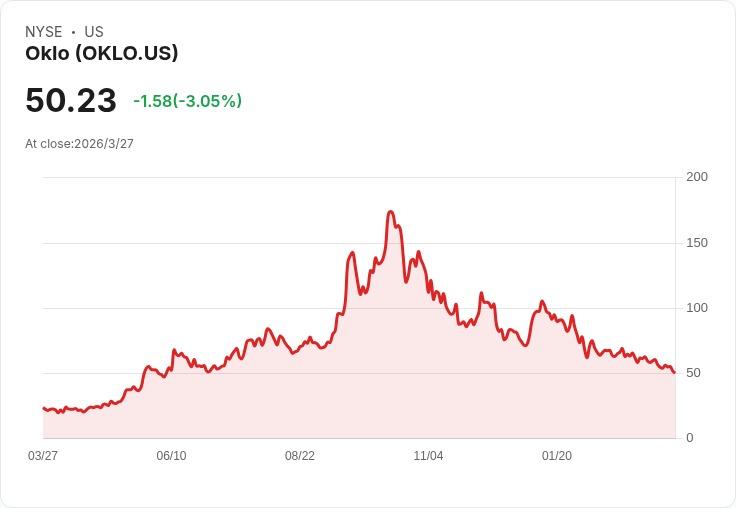Click the NYSE exchange label
The height and width of the screenshot is (508, 736).
pyautogui.click(x=43, y=32)
